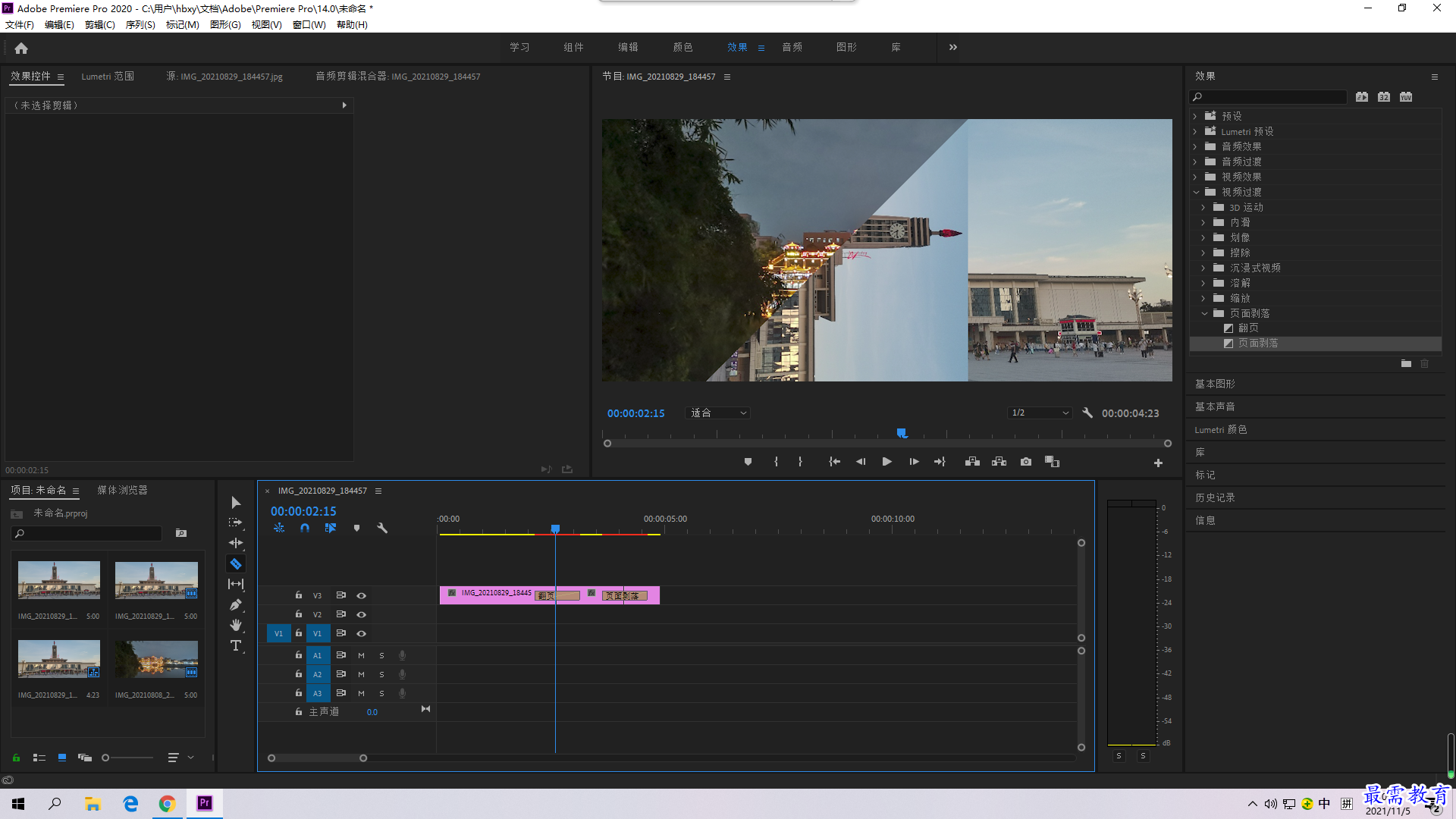1456x819 pixels.
Task: Select the Razor tool
Action: pos(236,563)
